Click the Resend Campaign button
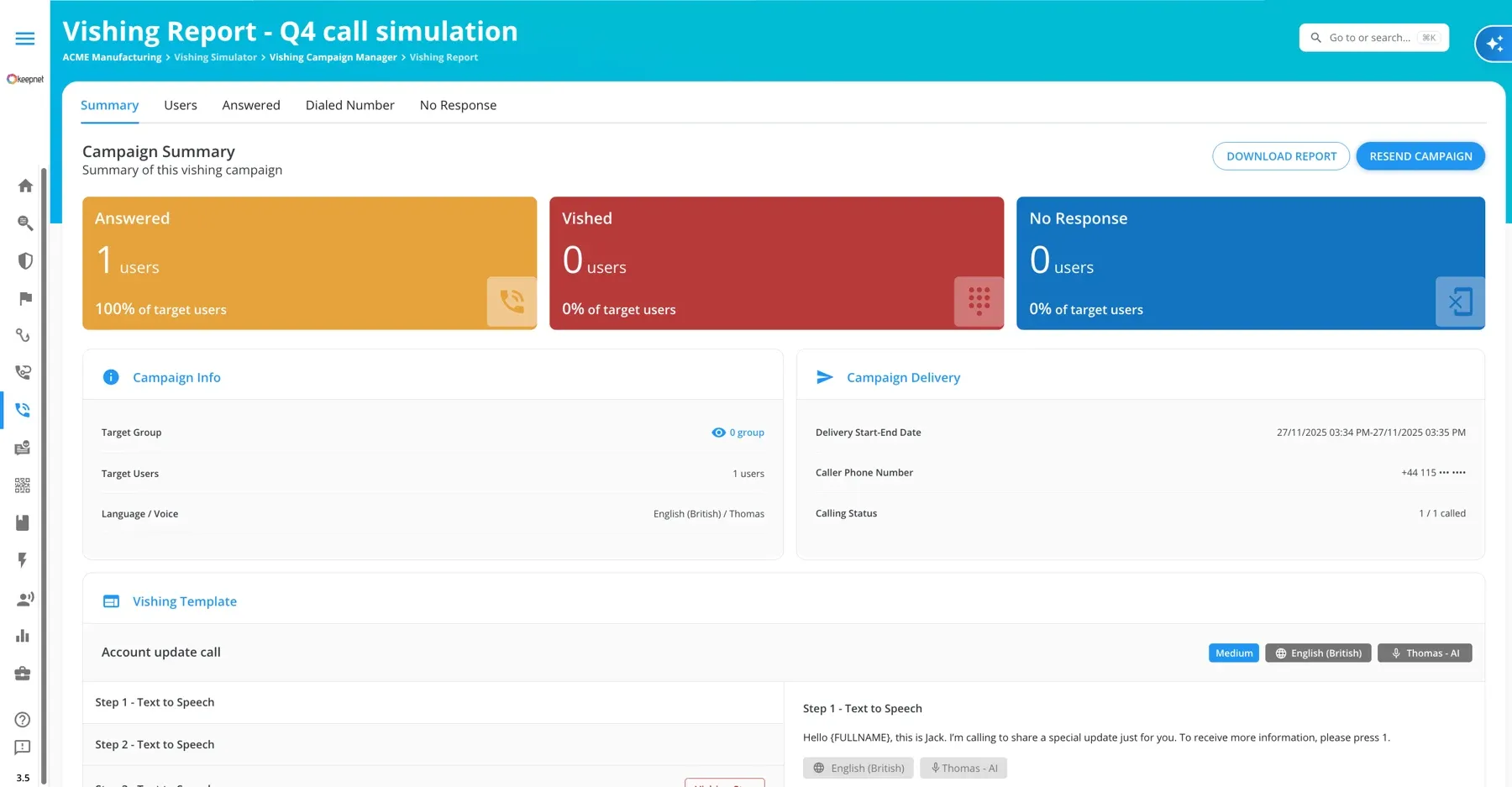The height and width of the screenshot is (787, 1512). click(x=1420, y=156)
